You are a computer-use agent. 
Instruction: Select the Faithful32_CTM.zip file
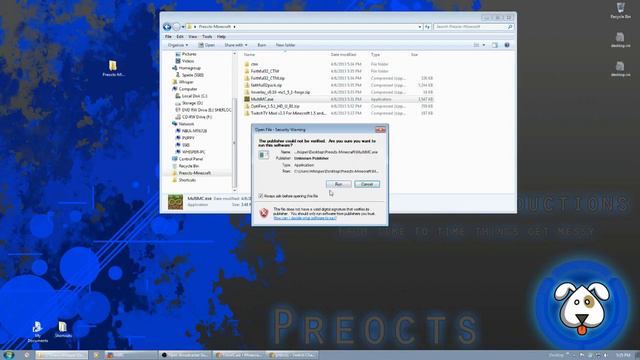click(268, 78)
